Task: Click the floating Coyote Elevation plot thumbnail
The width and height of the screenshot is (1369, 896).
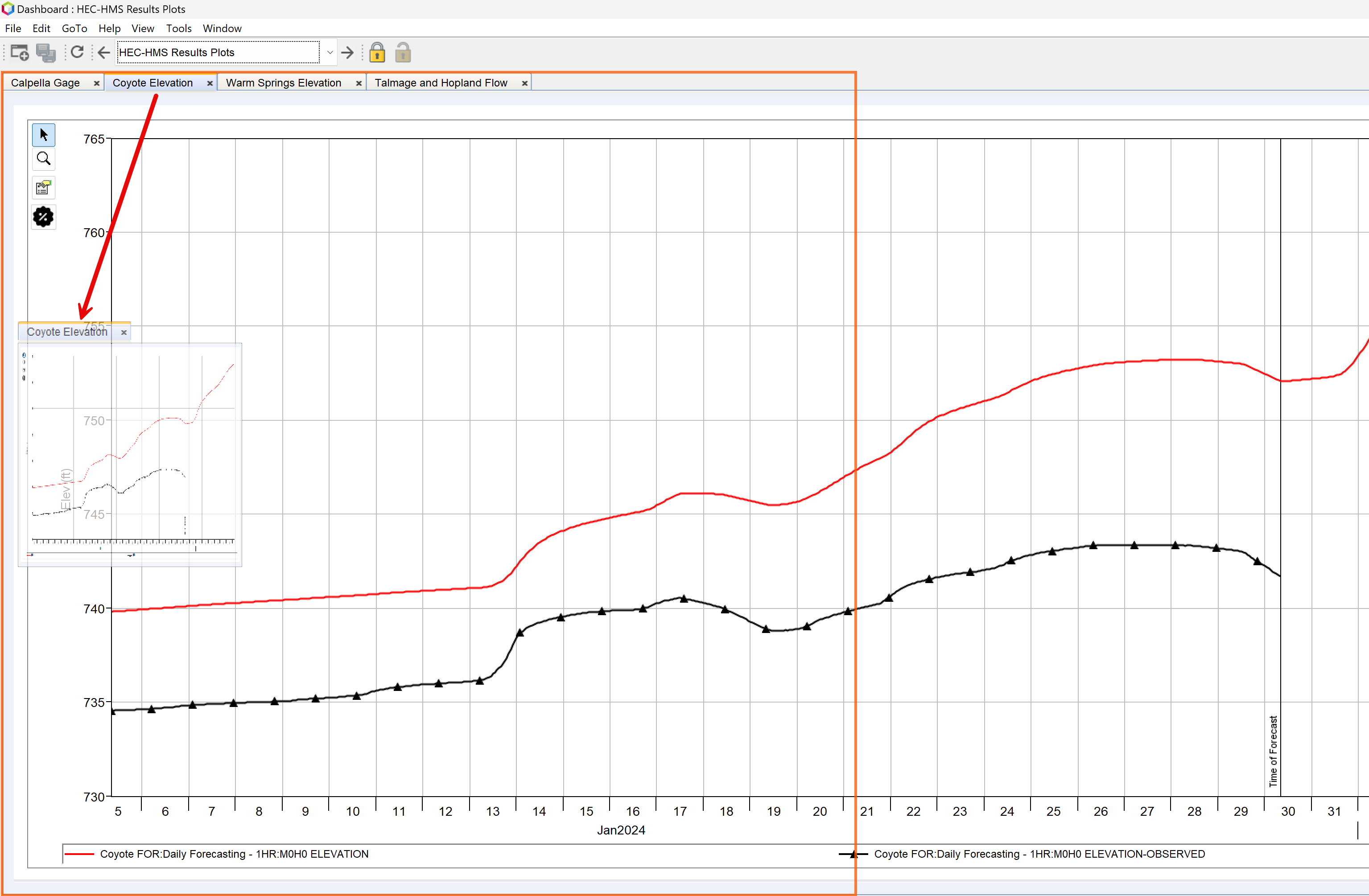Action: 130,454
